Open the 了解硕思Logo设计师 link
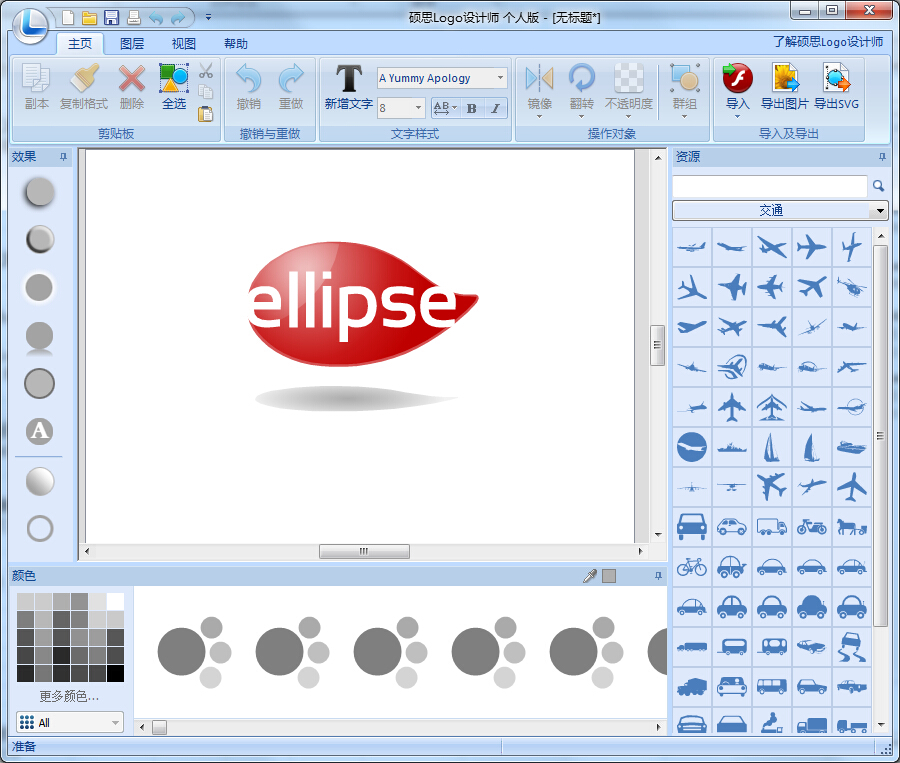 (x=828, y=42)
